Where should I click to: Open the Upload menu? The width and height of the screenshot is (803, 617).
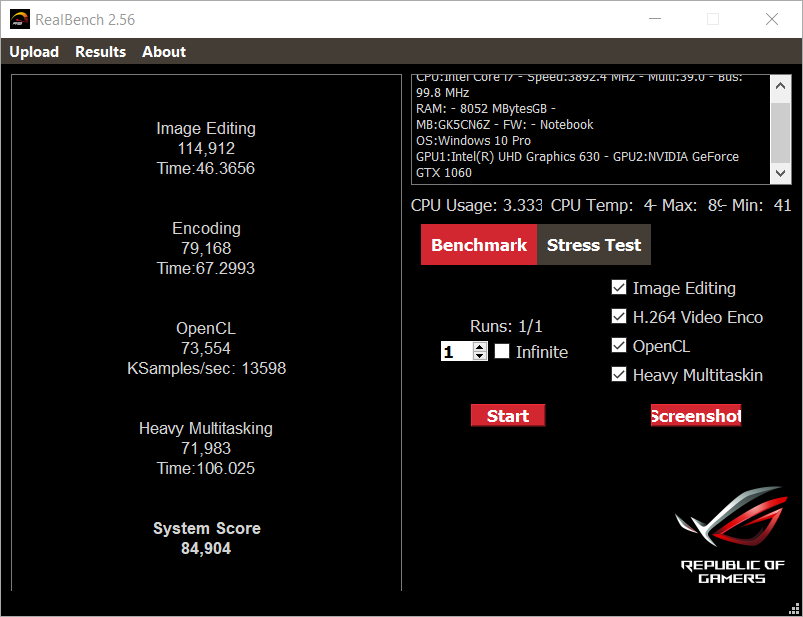34,52
